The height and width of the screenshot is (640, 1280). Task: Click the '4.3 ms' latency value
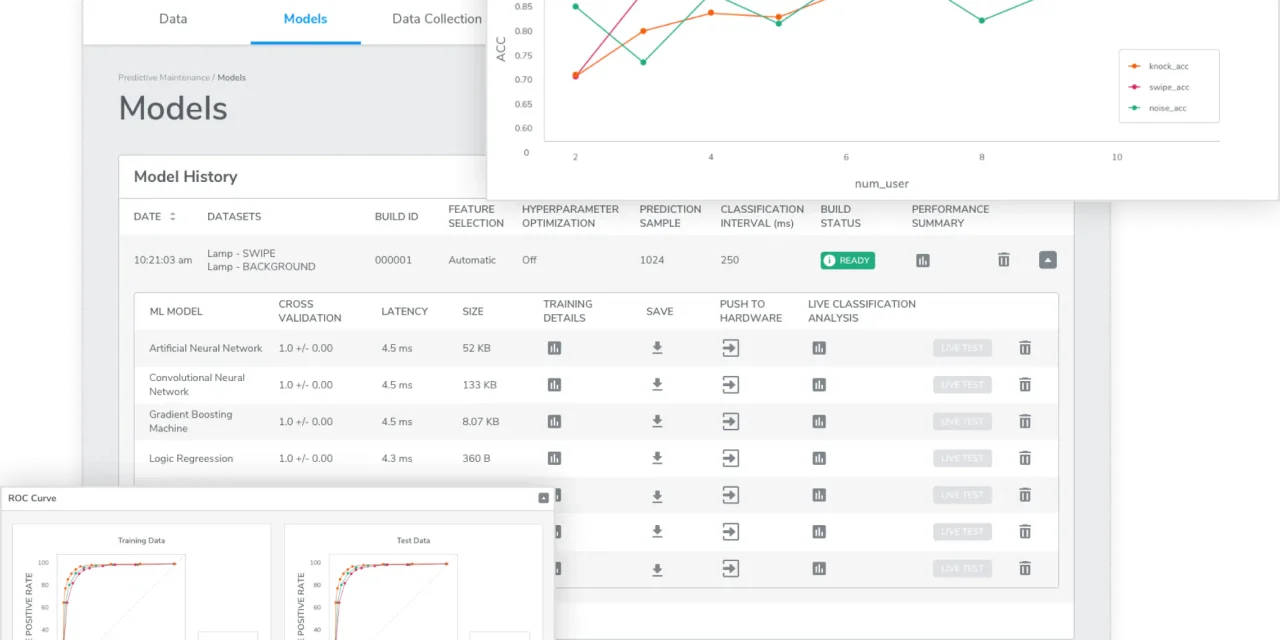click(x=397, y=458)
